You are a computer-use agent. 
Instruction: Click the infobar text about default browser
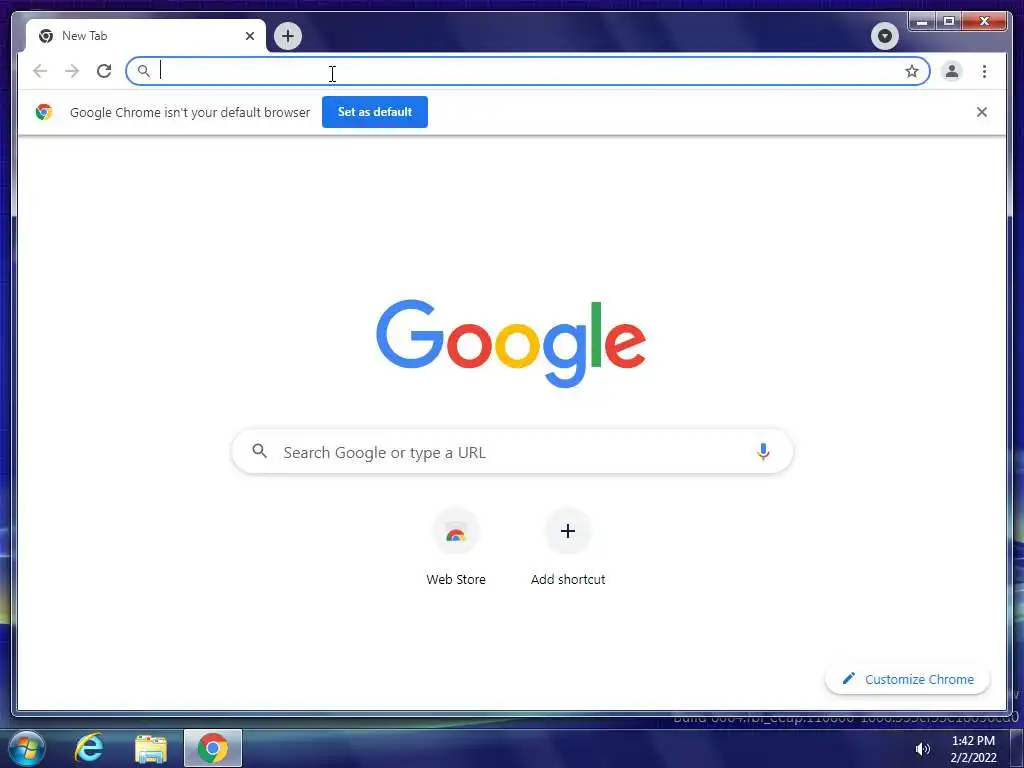tap(190, 112)
